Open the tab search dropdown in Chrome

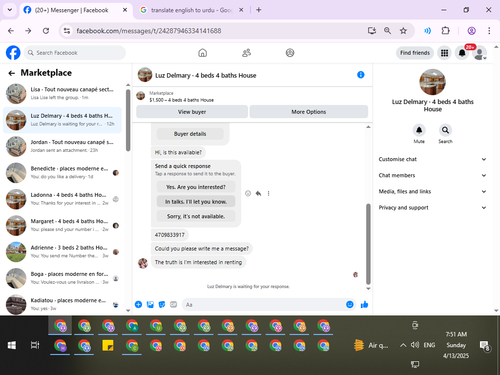click(x=10, y=10)
